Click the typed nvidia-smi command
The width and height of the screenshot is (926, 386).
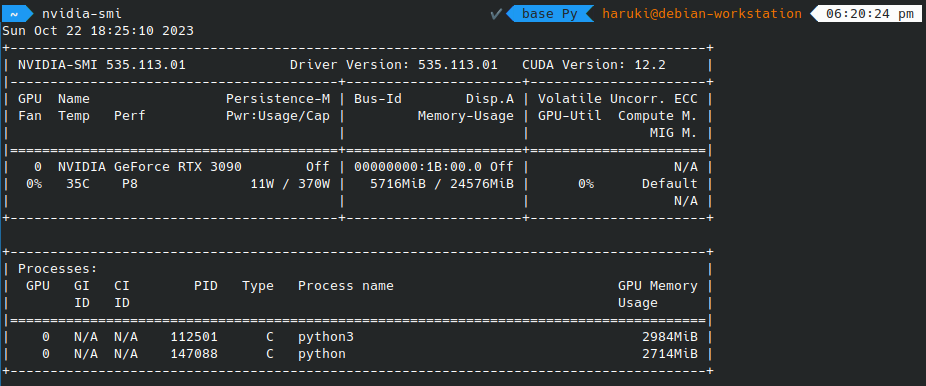point(82,14)
